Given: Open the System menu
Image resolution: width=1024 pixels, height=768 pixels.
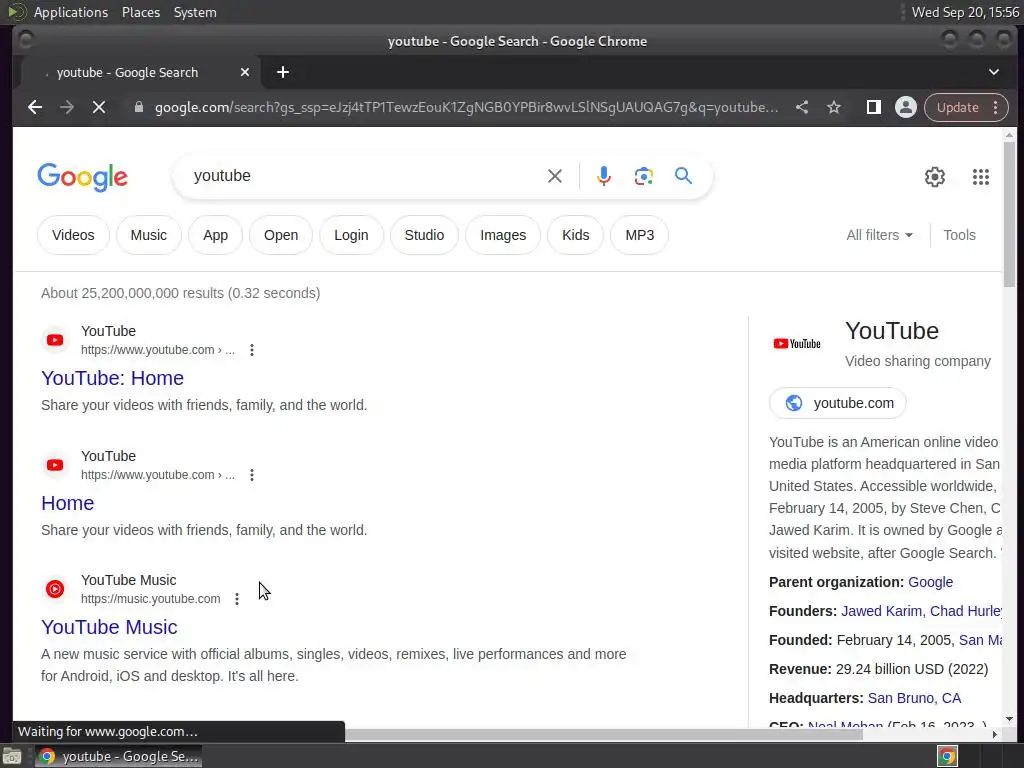Looking at the screenshot, I should pos(195,12).
